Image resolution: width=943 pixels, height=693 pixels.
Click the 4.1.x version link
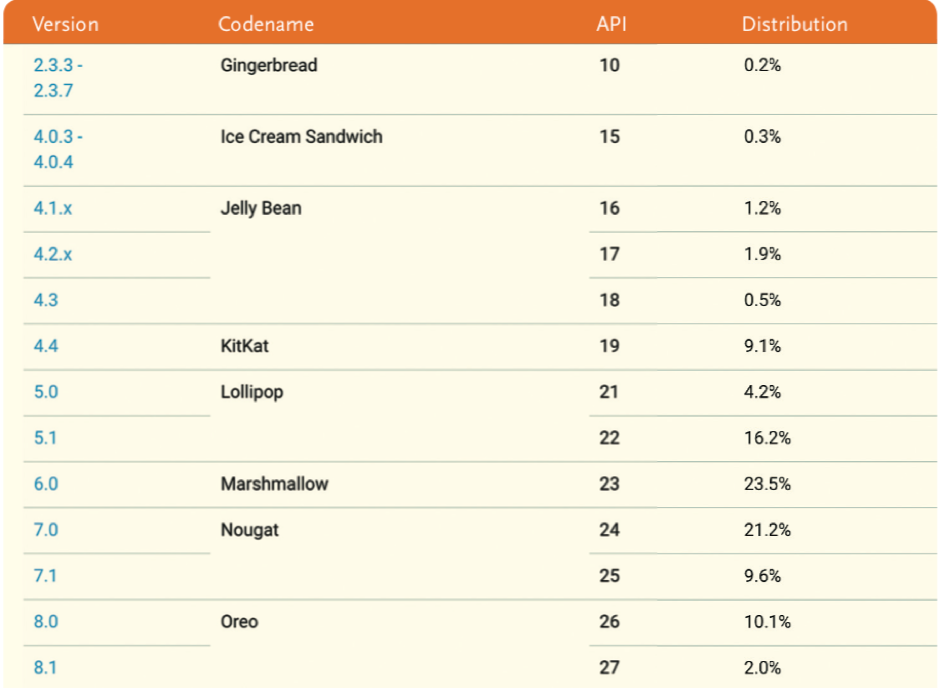(x=53, y=208)
